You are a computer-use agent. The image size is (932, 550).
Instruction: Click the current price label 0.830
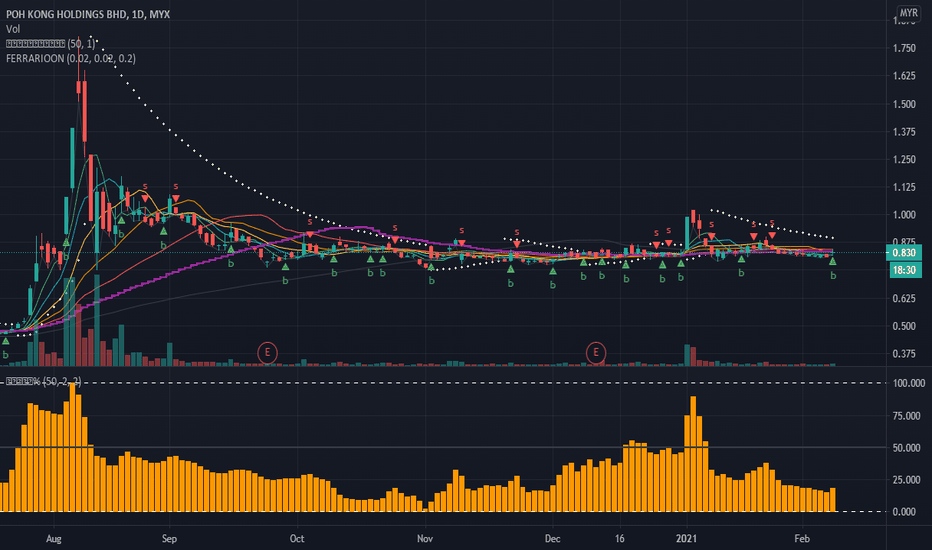904,253
